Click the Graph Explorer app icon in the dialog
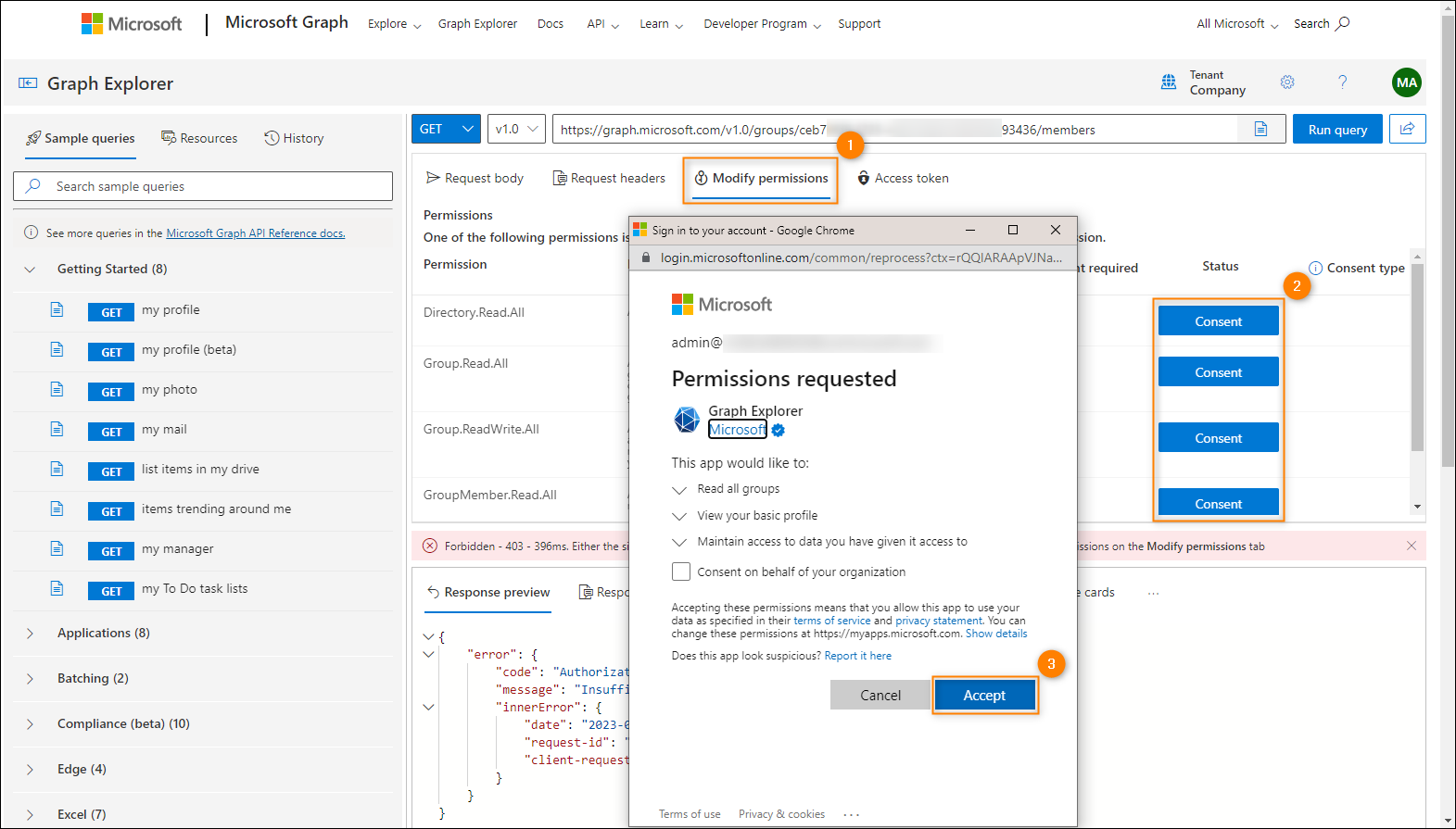This screenshot has height=829, width=1456. pyautogui.click(x=687, y=420)
